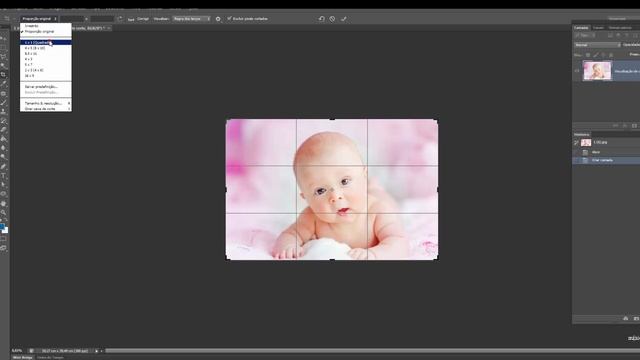Image resolution: width=640 pixels, height=360 pixels.
Task: Choose Irrestrito from the preset menu
Action: [46, 26]
